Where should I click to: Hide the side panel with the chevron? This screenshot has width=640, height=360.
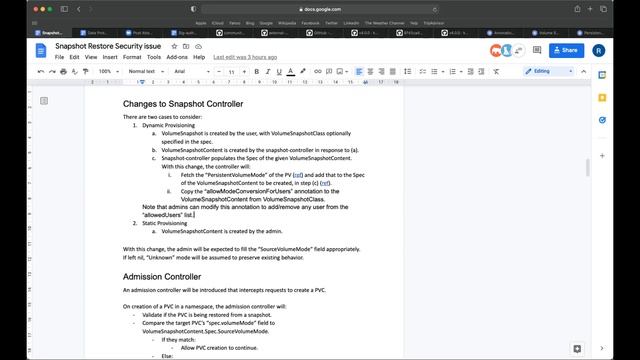pyautogui.click(x=602, y=348)
